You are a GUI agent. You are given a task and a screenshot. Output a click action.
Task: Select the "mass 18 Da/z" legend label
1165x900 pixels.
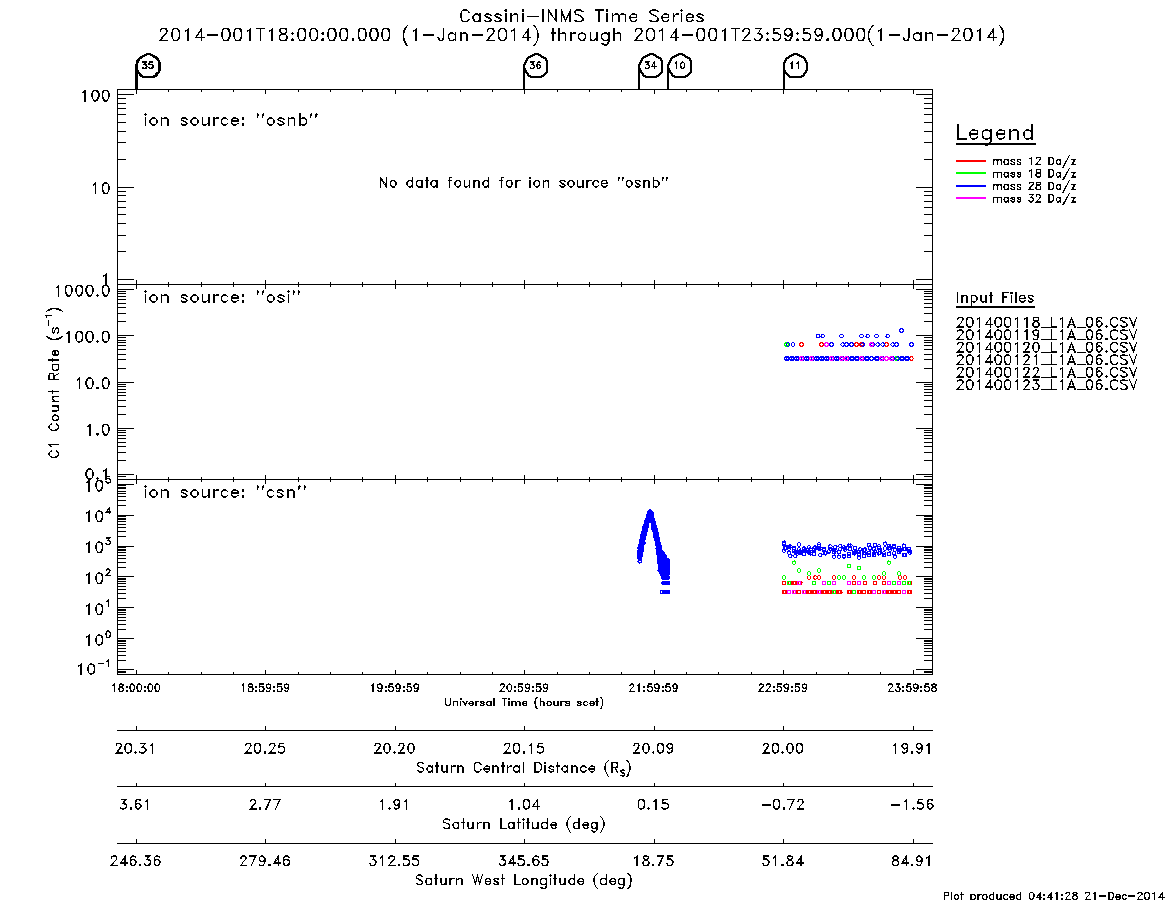pos(1033,174)
